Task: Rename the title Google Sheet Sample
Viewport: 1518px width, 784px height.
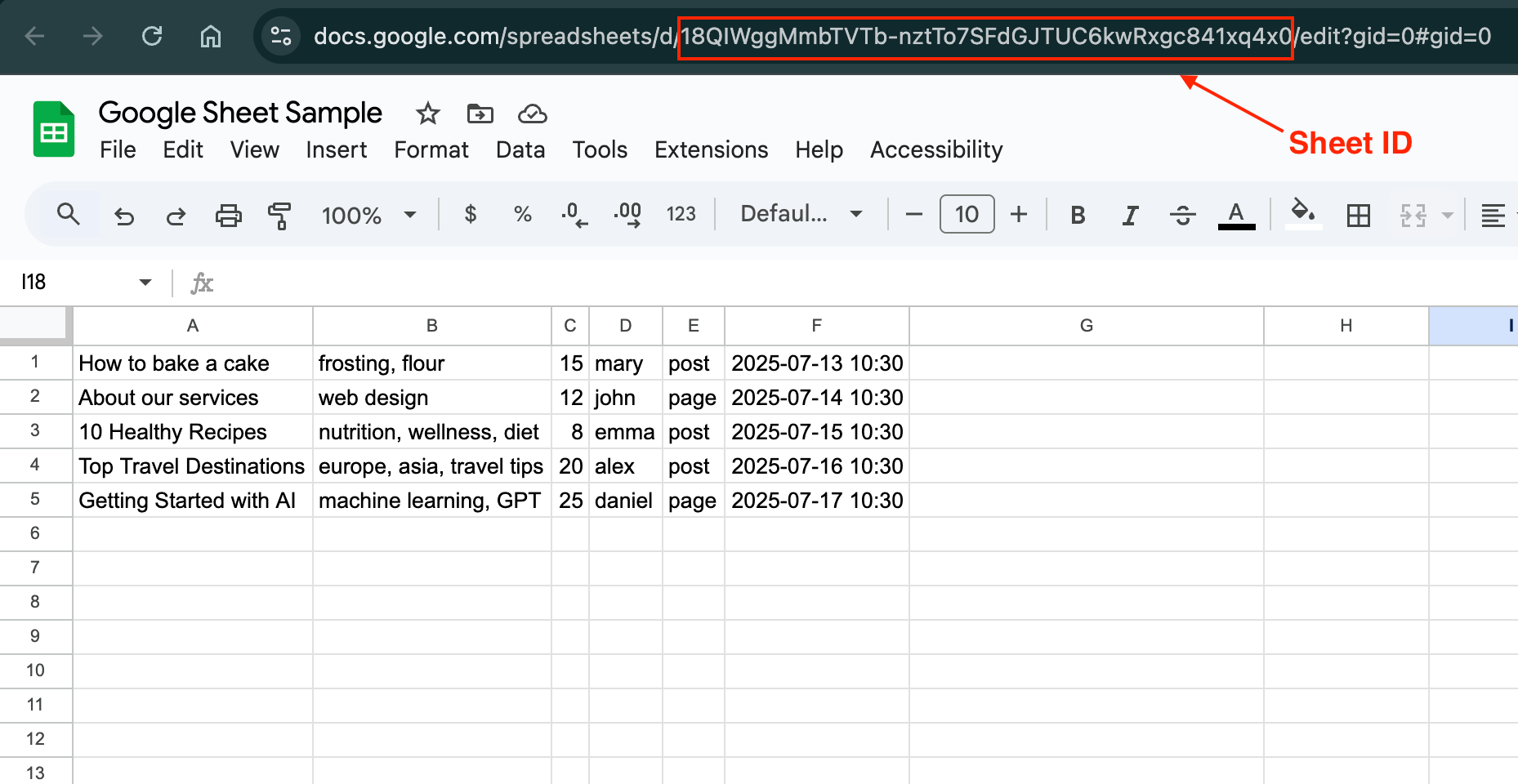Action: tap(240, 113)
